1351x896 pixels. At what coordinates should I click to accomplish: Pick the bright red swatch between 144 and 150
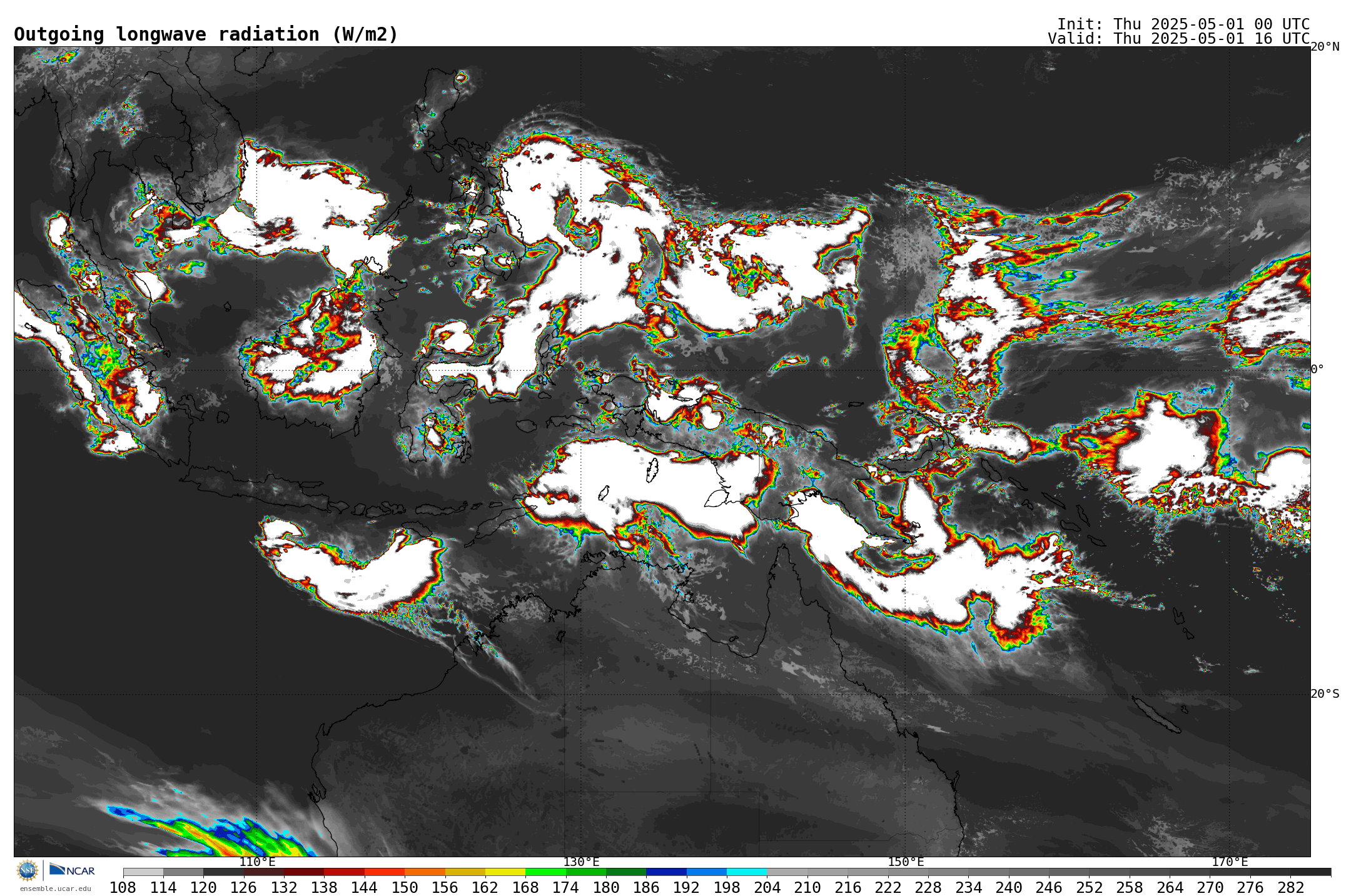click(385, 872)
